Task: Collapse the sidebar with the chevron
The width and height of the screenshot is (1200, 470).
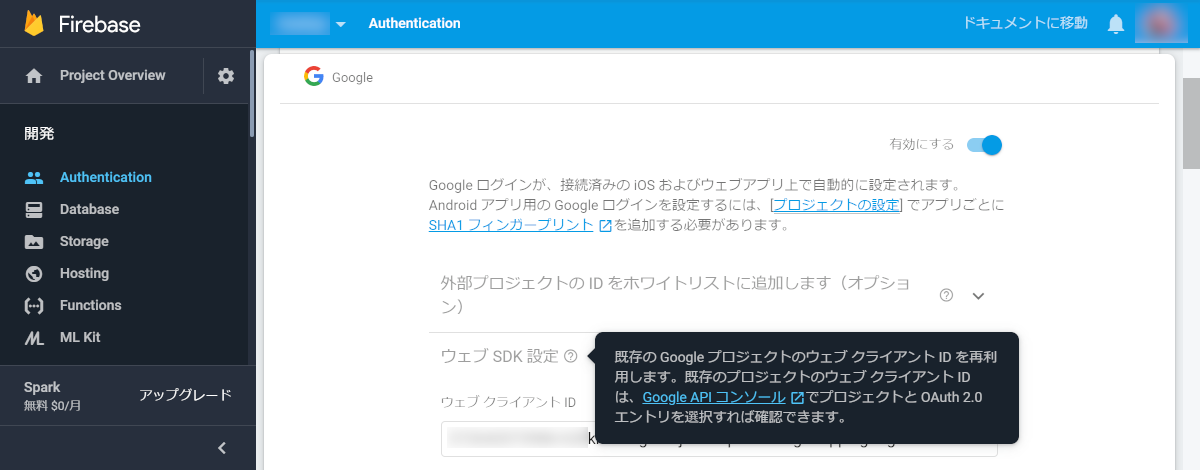Action: (x=223, y=448)
